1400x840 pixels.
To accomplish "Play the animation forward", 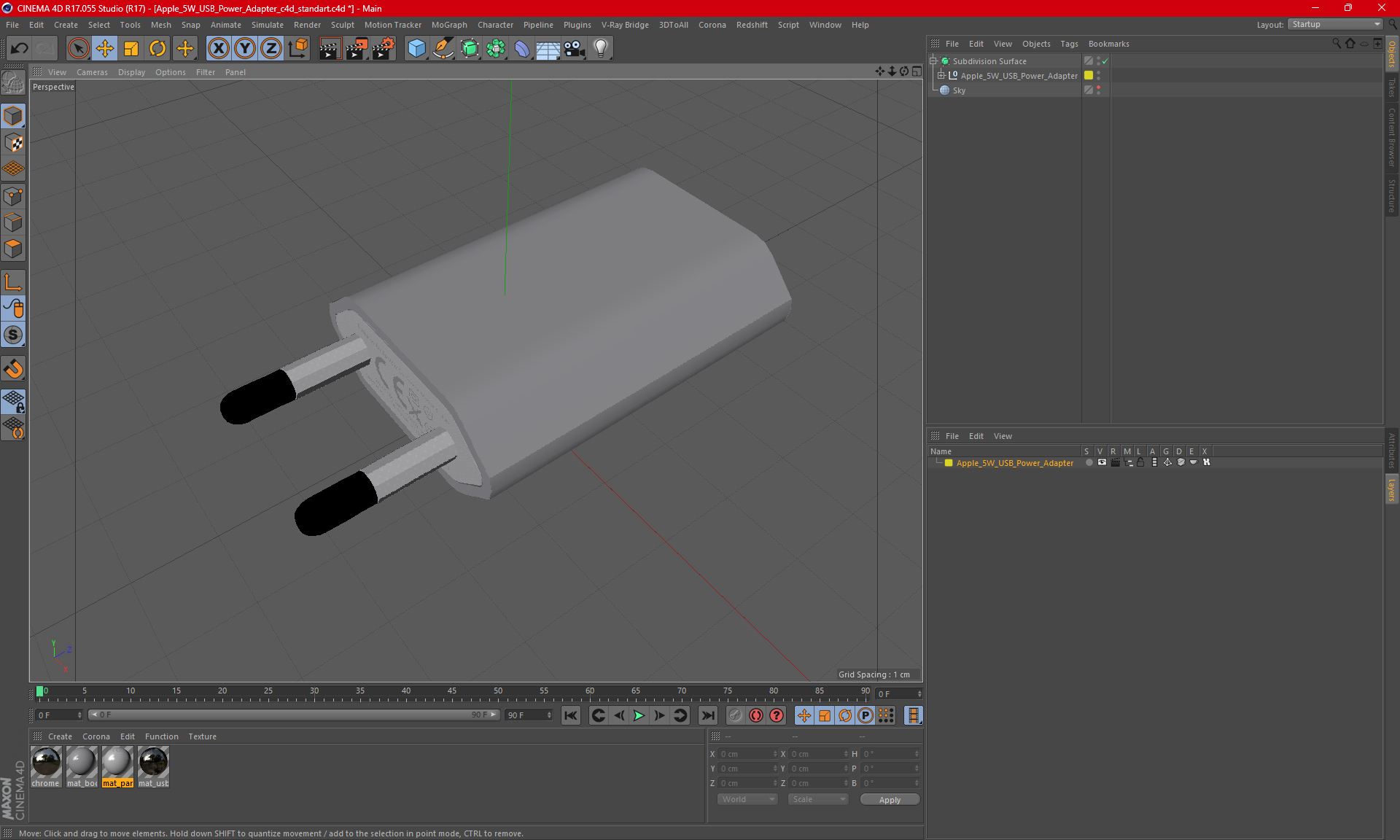I will (x=639, y=716).
